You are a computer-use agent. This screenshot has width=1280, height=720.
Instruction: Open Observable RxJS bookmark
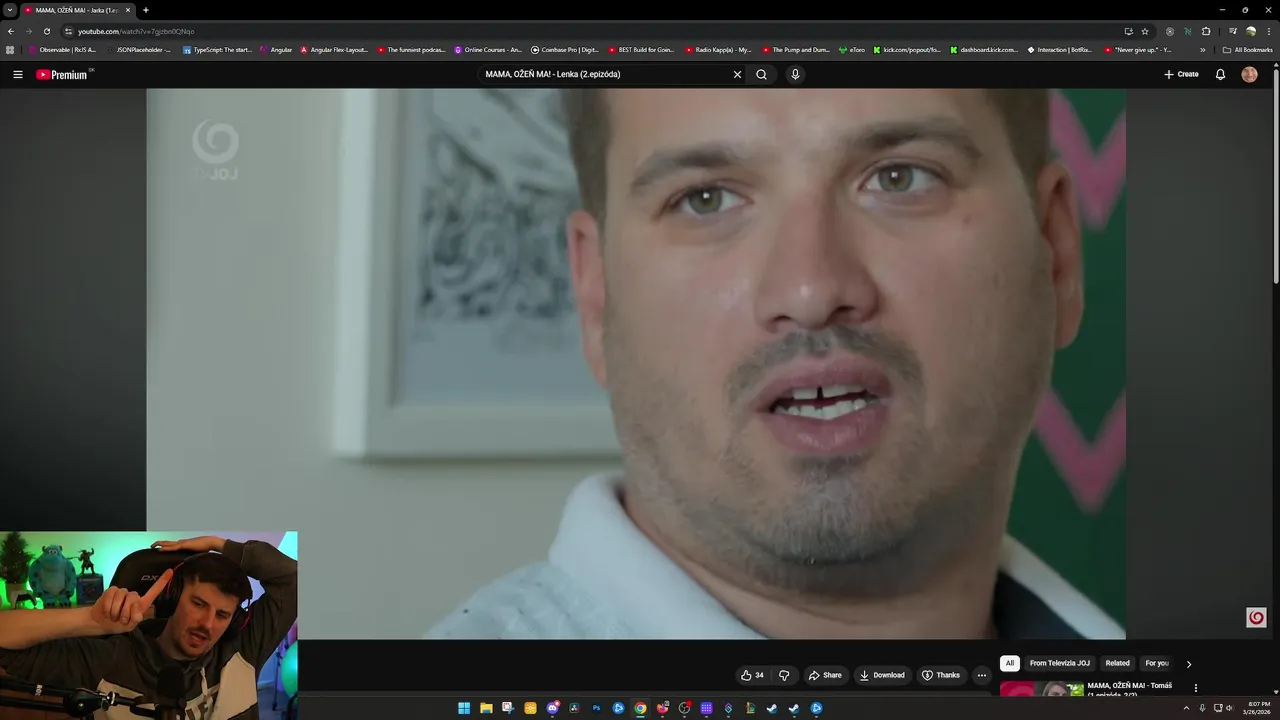pyautogui.click(x=62, y=49)
